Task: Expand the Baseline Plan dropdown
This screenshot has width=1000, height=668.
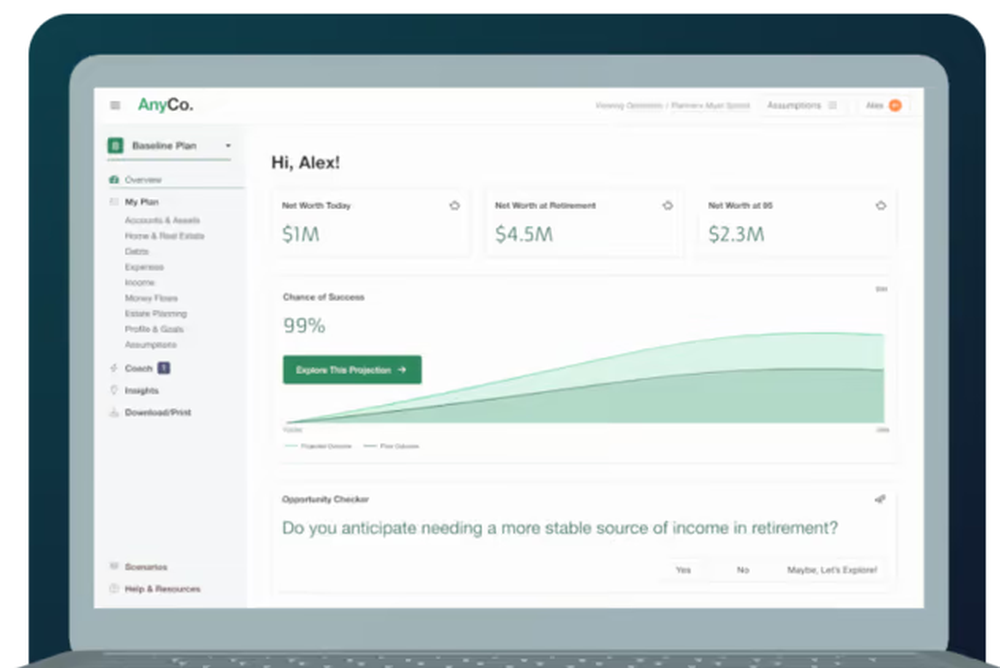Action: coord(170,145)
